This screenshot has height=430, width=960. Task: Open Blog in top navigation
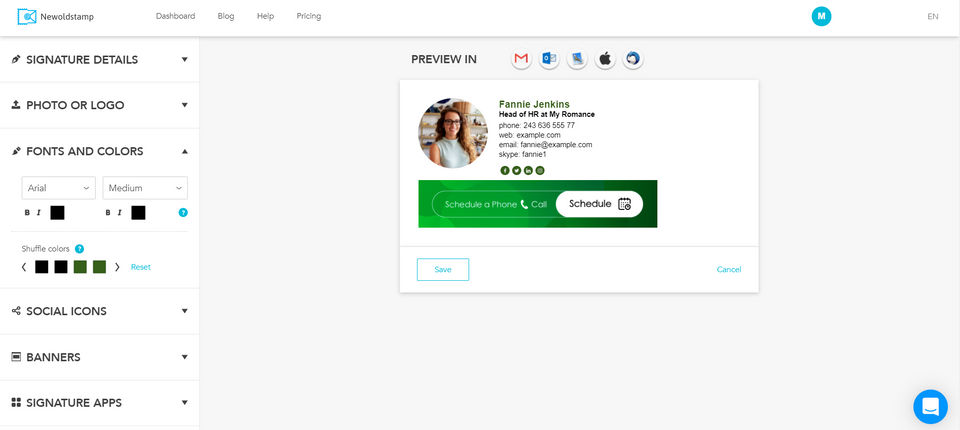226,16
